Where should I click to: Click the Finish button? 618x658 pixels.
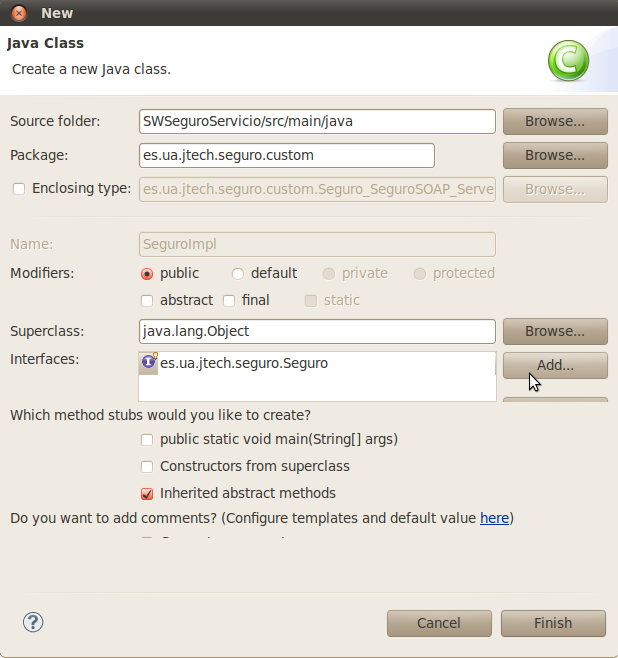[553, 623]
